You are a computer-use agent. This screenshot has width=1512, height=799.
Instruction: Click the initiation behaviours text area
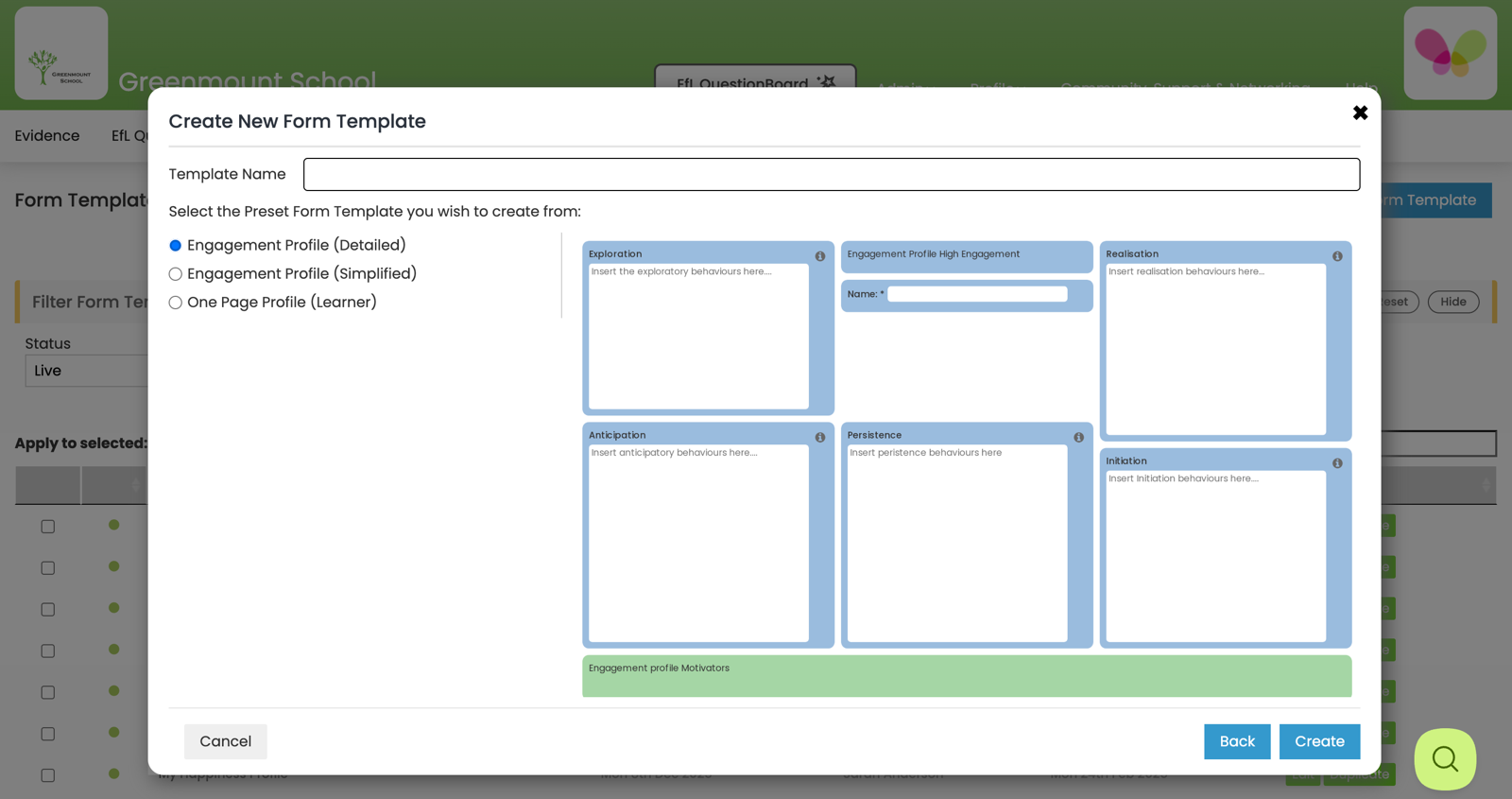coord(1215,556)
